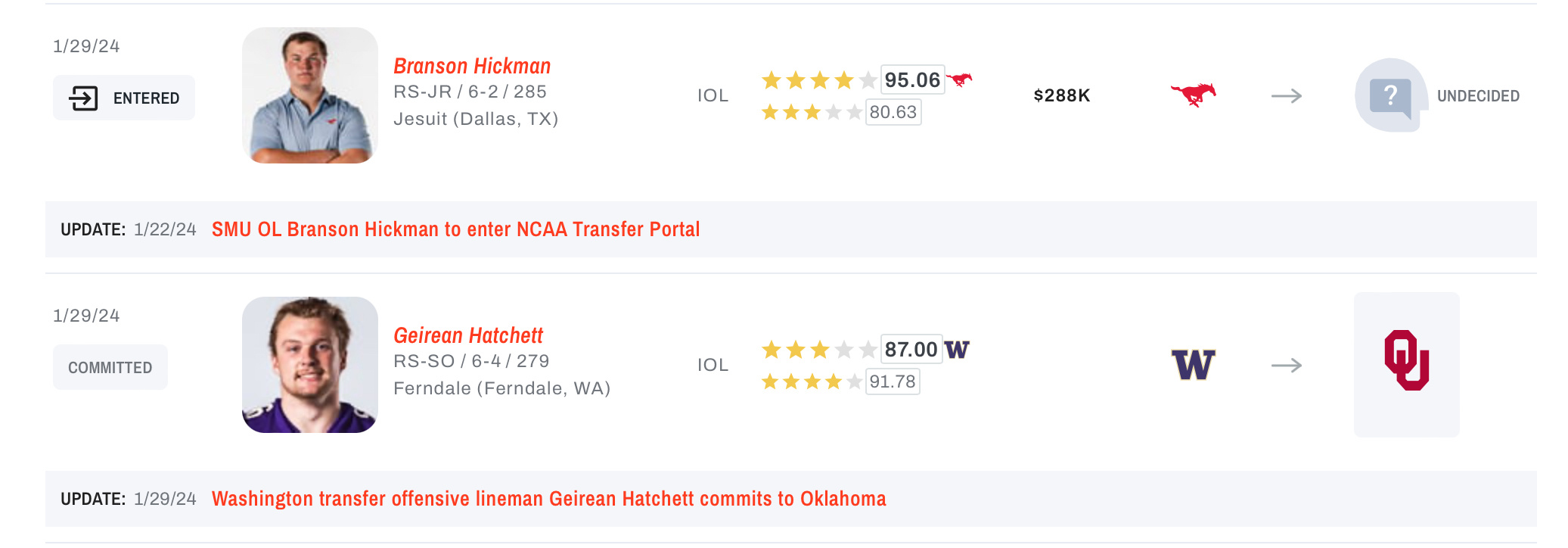Click Branson Hickman headshot photo
Image resolution: width=1568 pixels, height=548 pixels.
309,95
